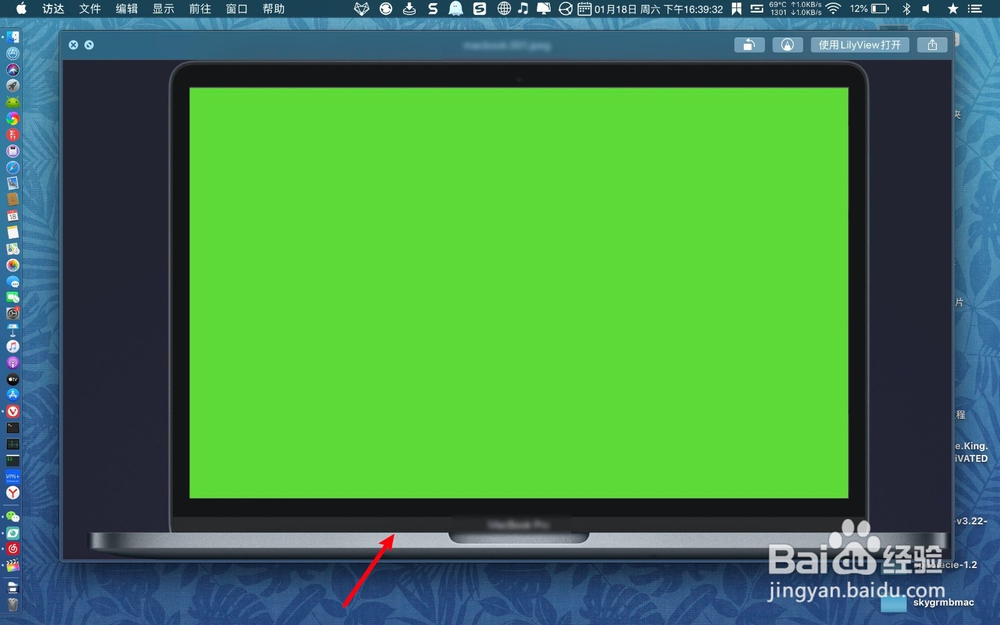Screen dimensions: 1000x625
Task: Open Photos app in the Dock
Action: pos(13,265)
